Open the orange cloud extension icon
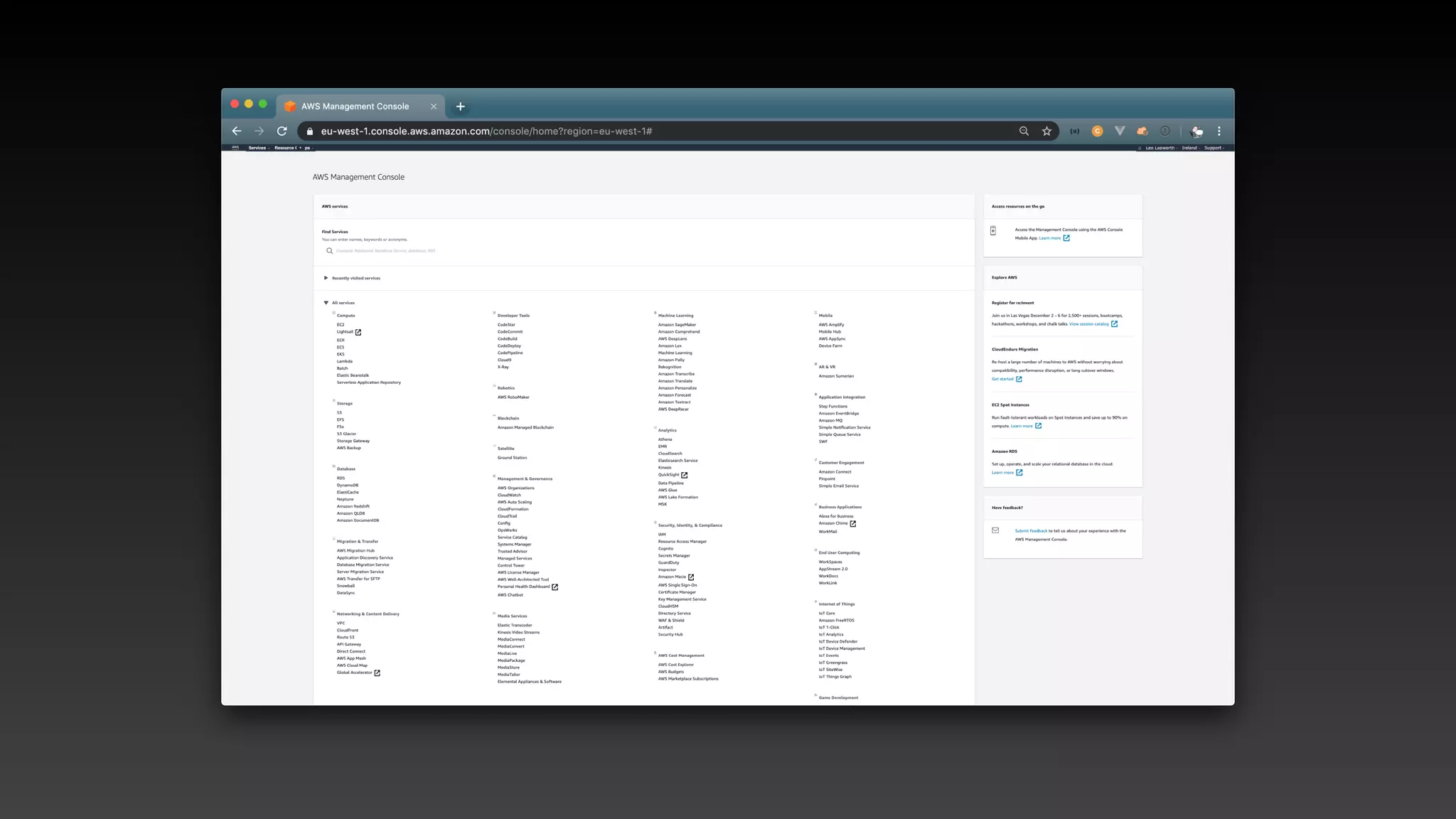This screenshot has width=1456, height=819. [1142, 131]
